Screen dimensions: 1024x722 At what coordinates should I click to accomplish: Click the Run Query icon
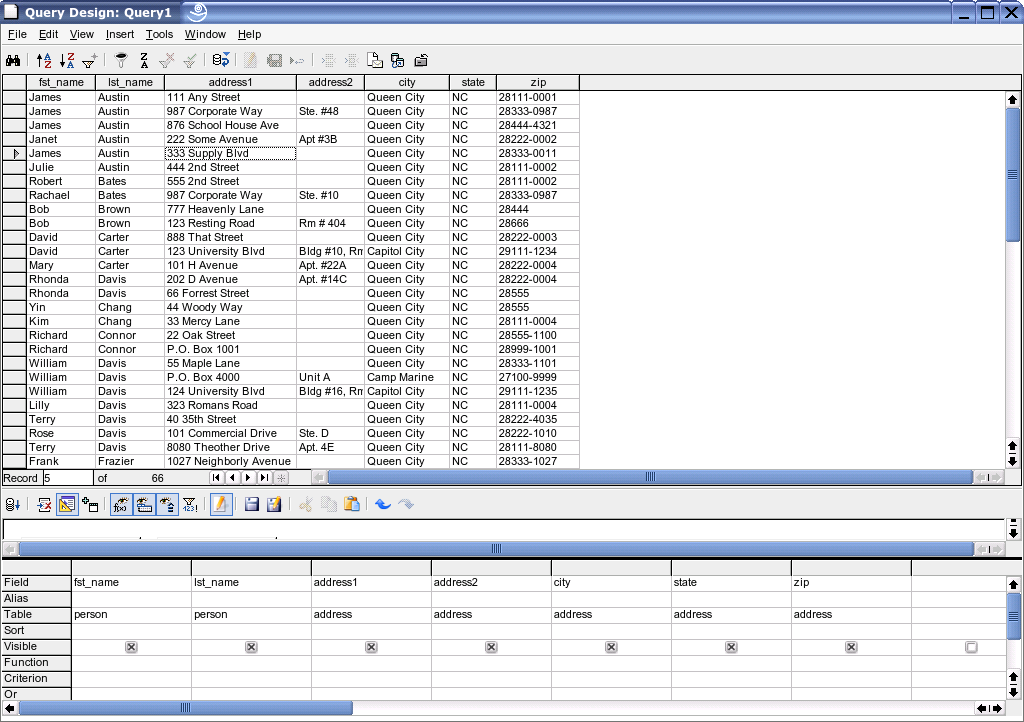pyautogui.click(x=14, y=505)
